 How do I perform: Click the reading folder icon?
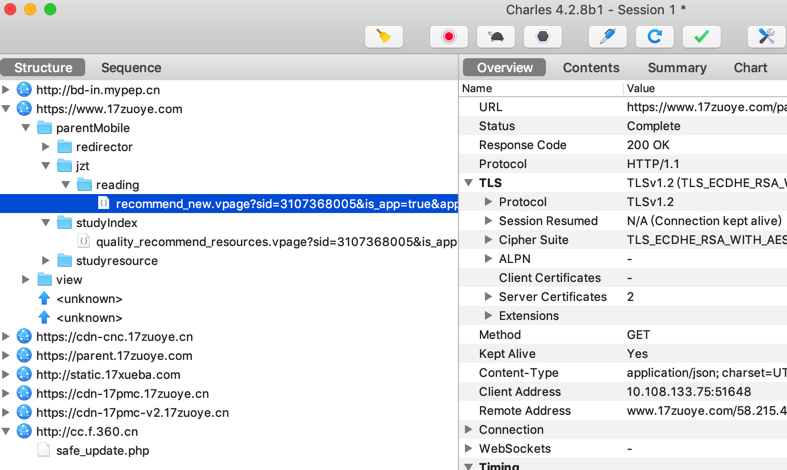pyautogui.click(x=84, y=185)
